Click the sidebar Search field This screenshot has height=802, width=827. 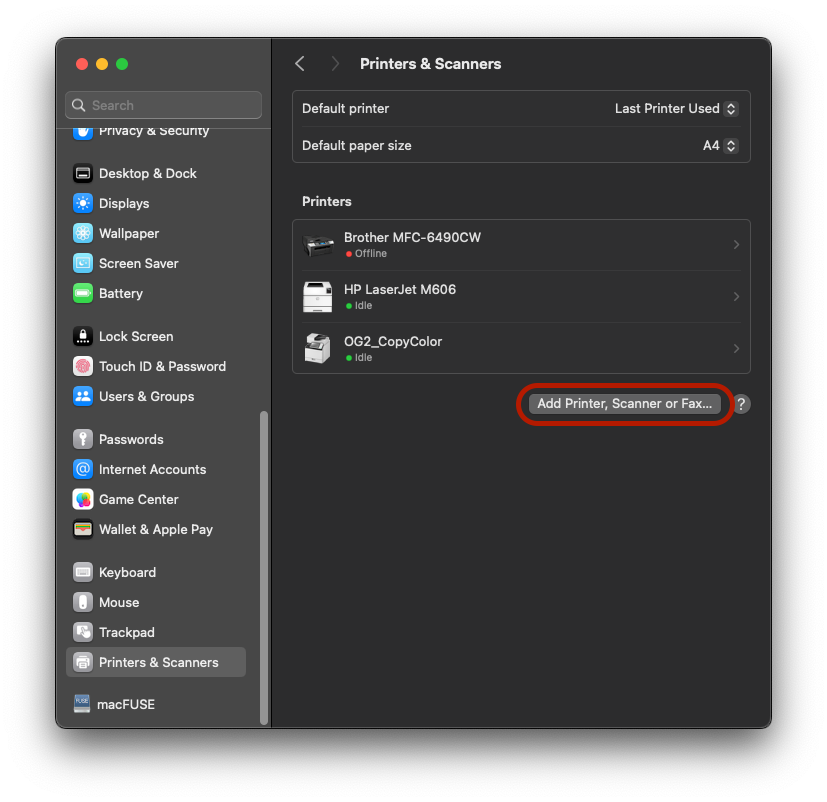(164, 105)
